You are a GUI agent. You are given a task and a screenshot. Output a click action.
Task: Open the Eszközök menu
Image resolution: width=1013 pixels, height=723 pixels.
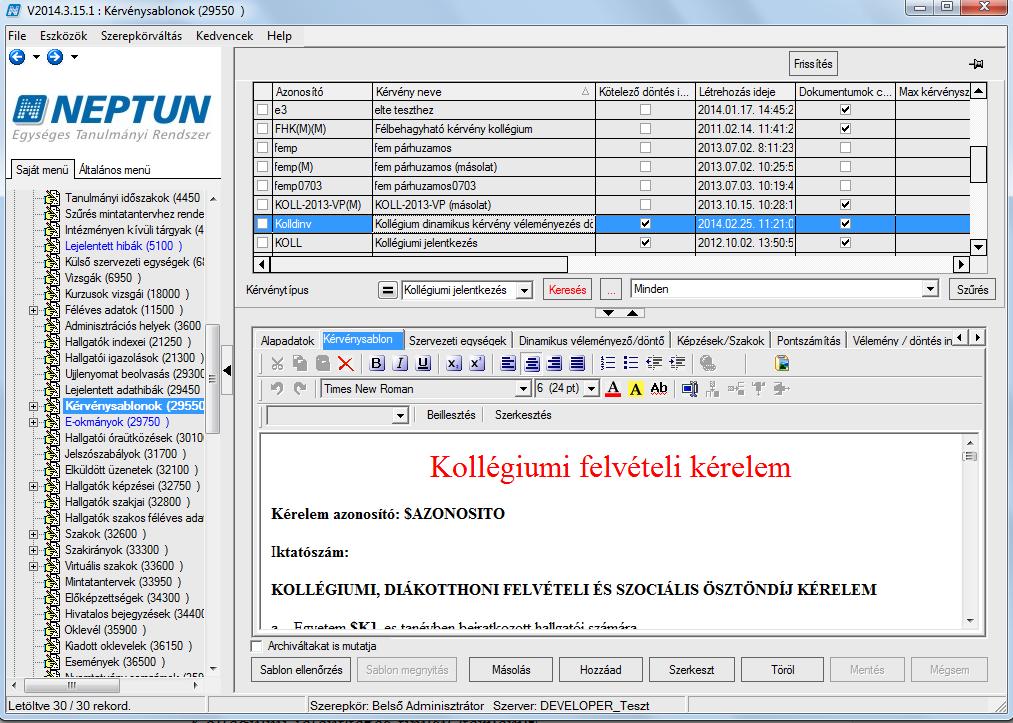click(63, 36)
